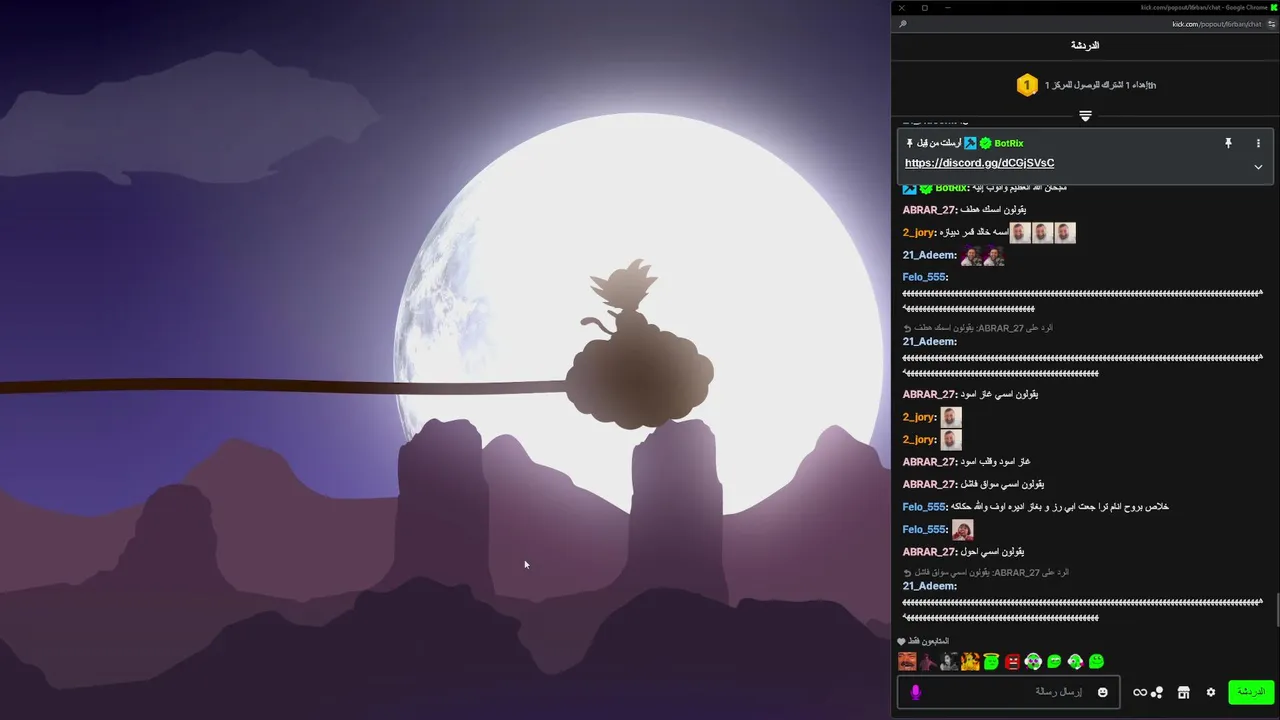Click username ABRAR_27 on يقولون اسمك هطف message
The width and height of the screenshot is (1280, 720).
pos(929,210)
